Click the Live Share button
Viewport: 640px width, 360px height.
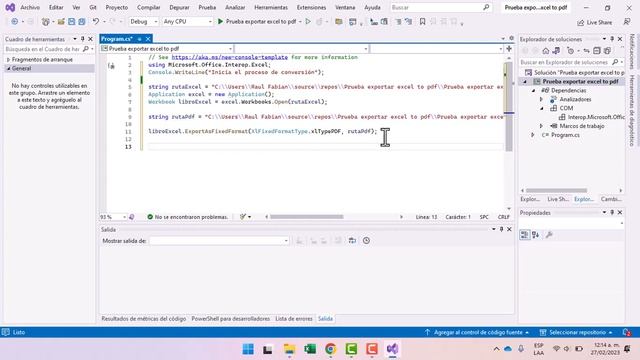[x=594, y=22]
